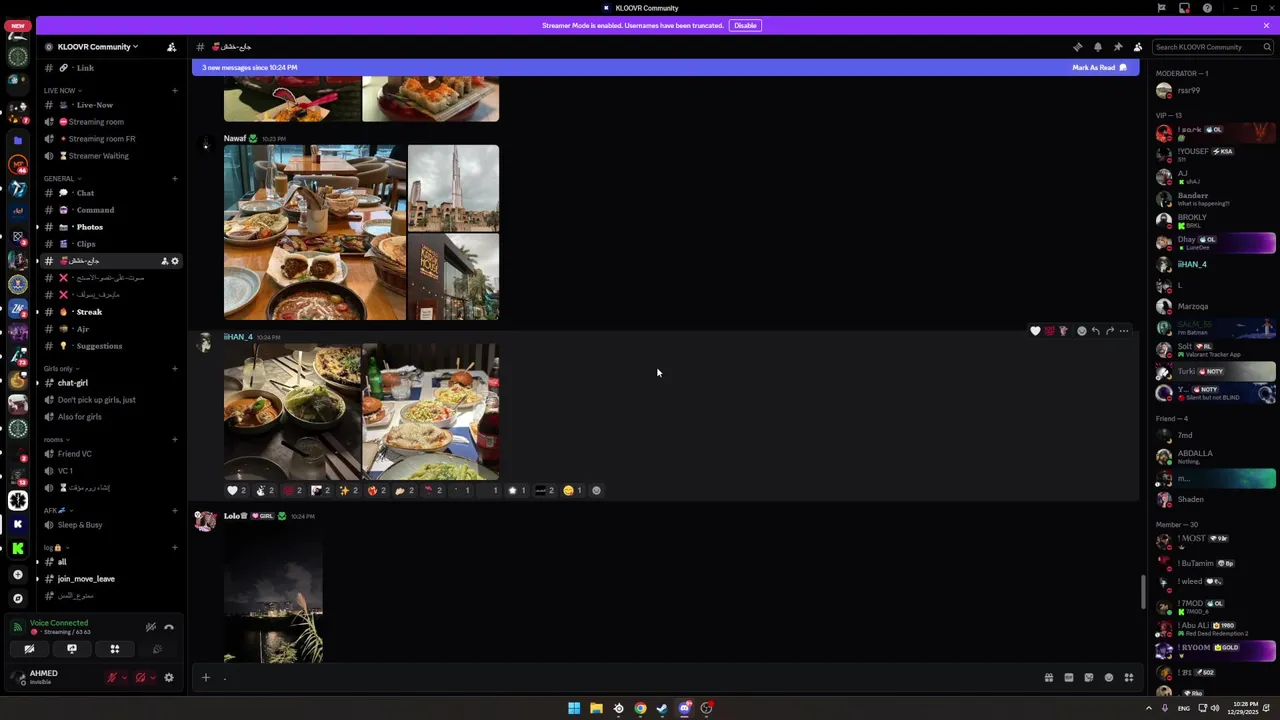Image resolution: width=1280 pixels, height=720 pixels.
Task: Open headphone output options chevron
Action: (152, 678)
